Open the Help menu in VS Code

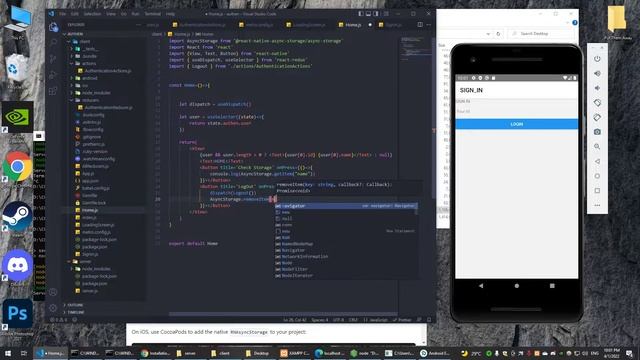[x=170, y=14]
